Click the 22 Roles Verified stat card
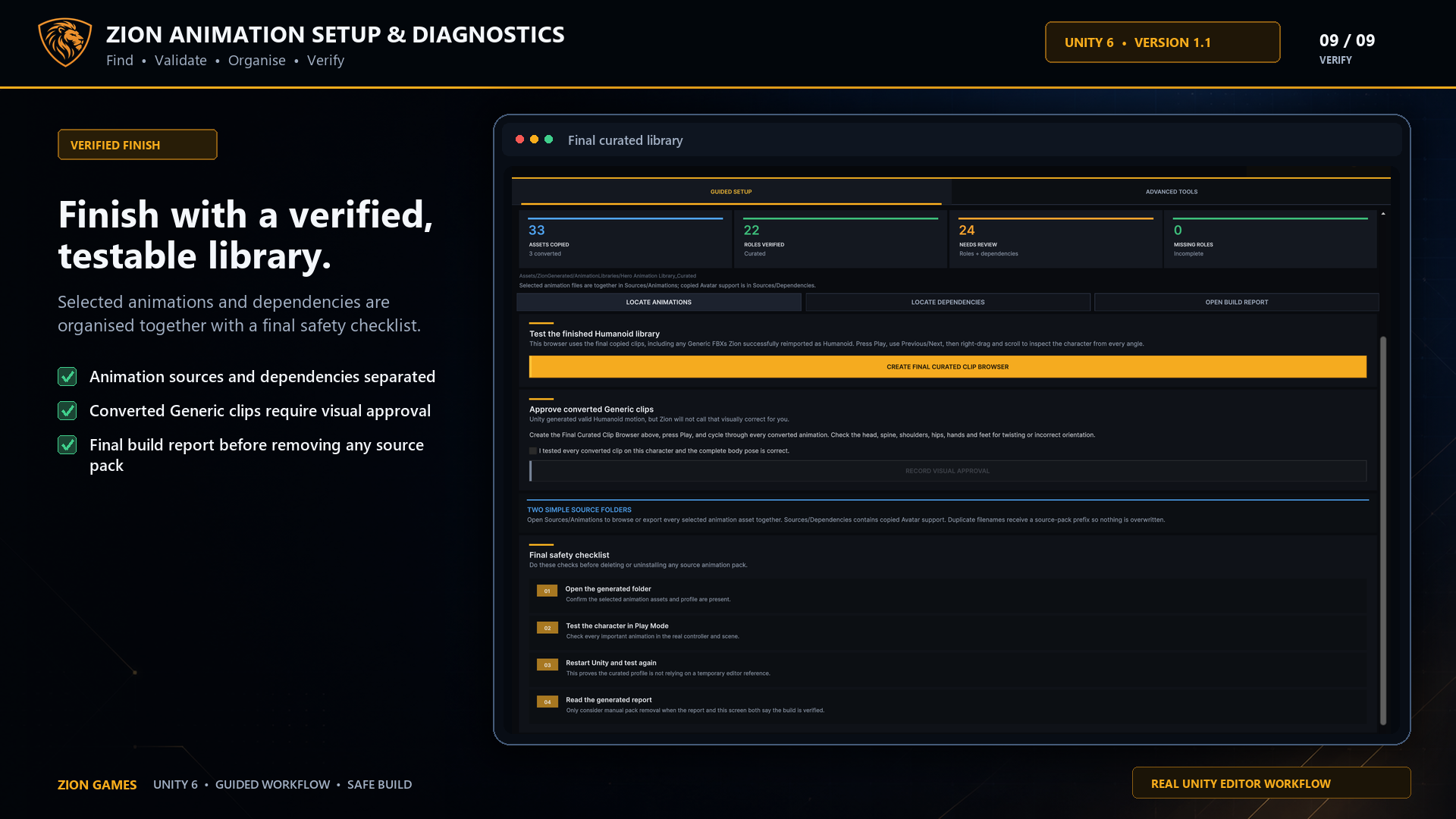This screenshot has width=1456, height=819. 840,240
